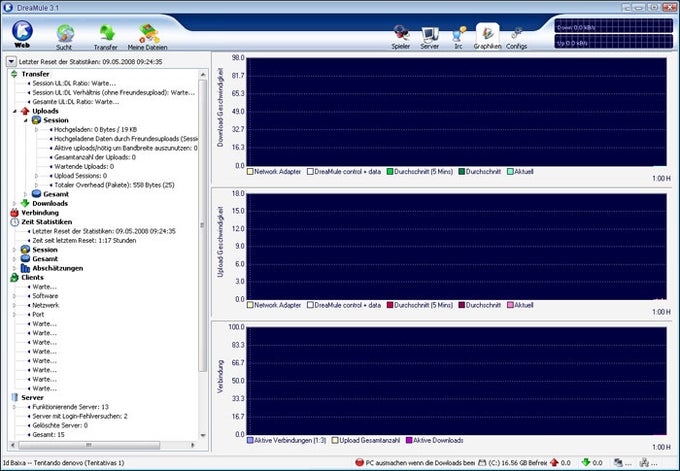Select 'Zeit seit letztem Reset' row
The height and width of the screenshot is (471, 680).
click(x=84, y=240)
